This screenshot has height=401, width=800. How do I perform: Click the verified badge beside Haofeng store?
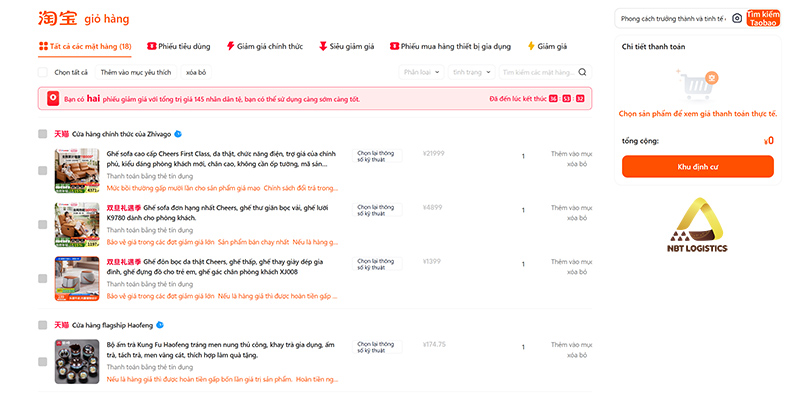tap(160, 325)
